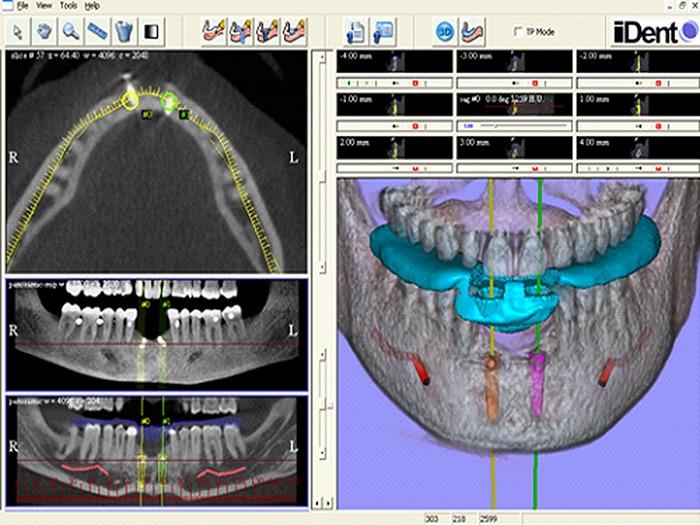Click red square marker under 1.00 mm slice
The width and height of the screenshot is (700, 525).
pos(659,126)
